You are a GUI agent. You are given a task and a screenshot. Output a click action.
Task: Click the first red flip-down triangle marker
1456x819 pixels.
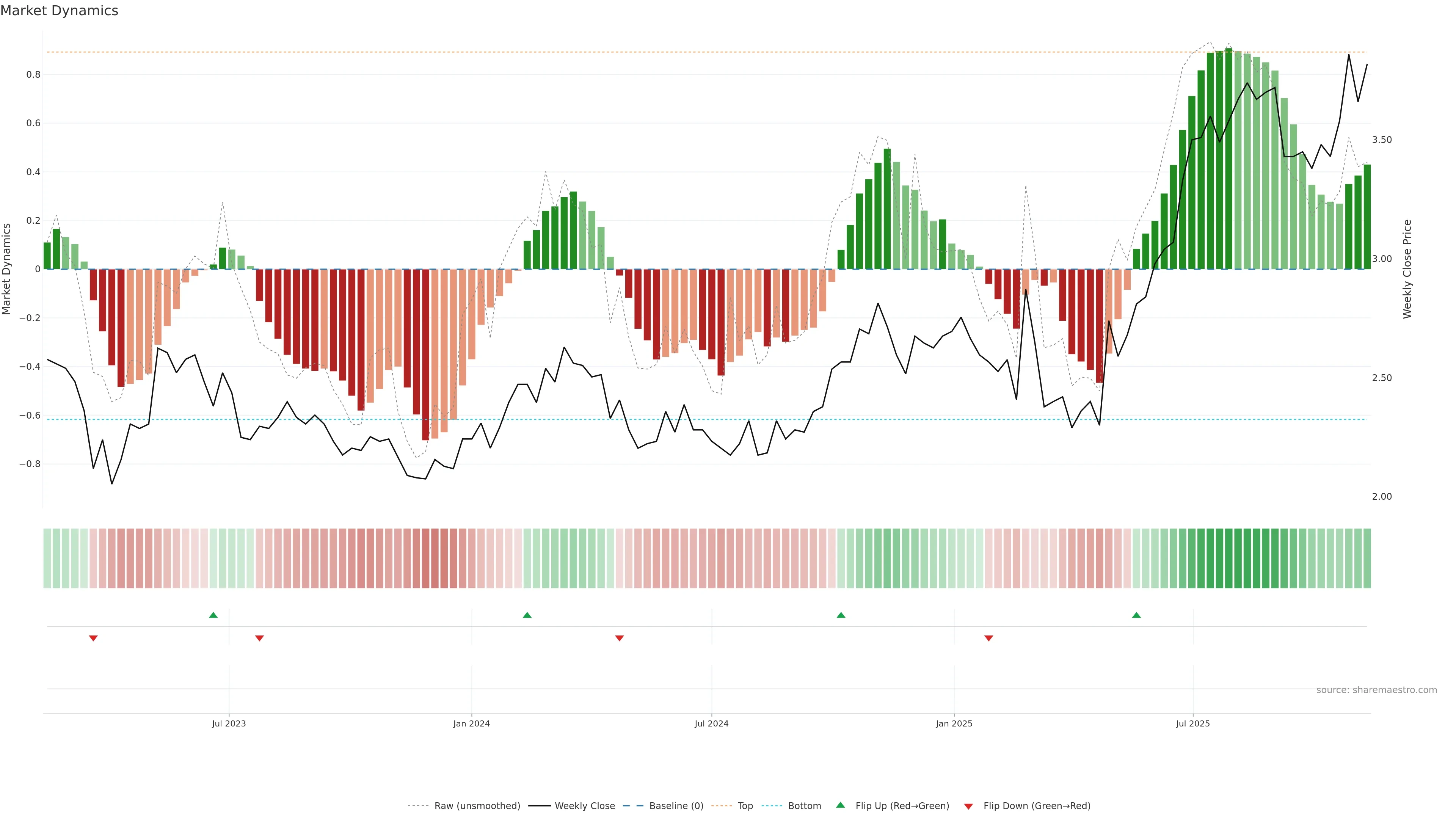point(93,638)
